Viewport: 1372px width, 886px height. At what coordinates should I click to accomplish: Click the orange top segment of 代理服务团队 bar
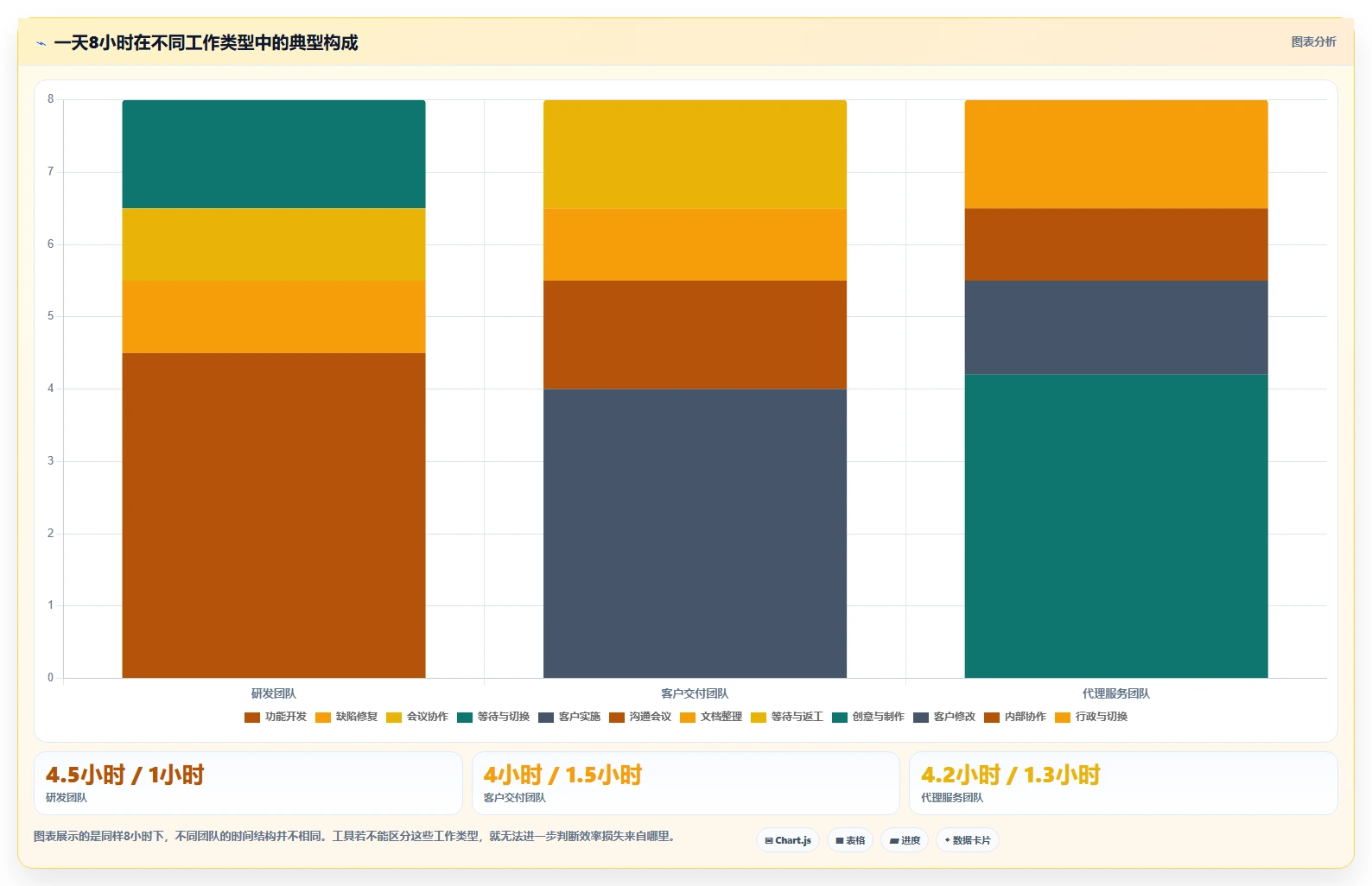coord(1116,155)
